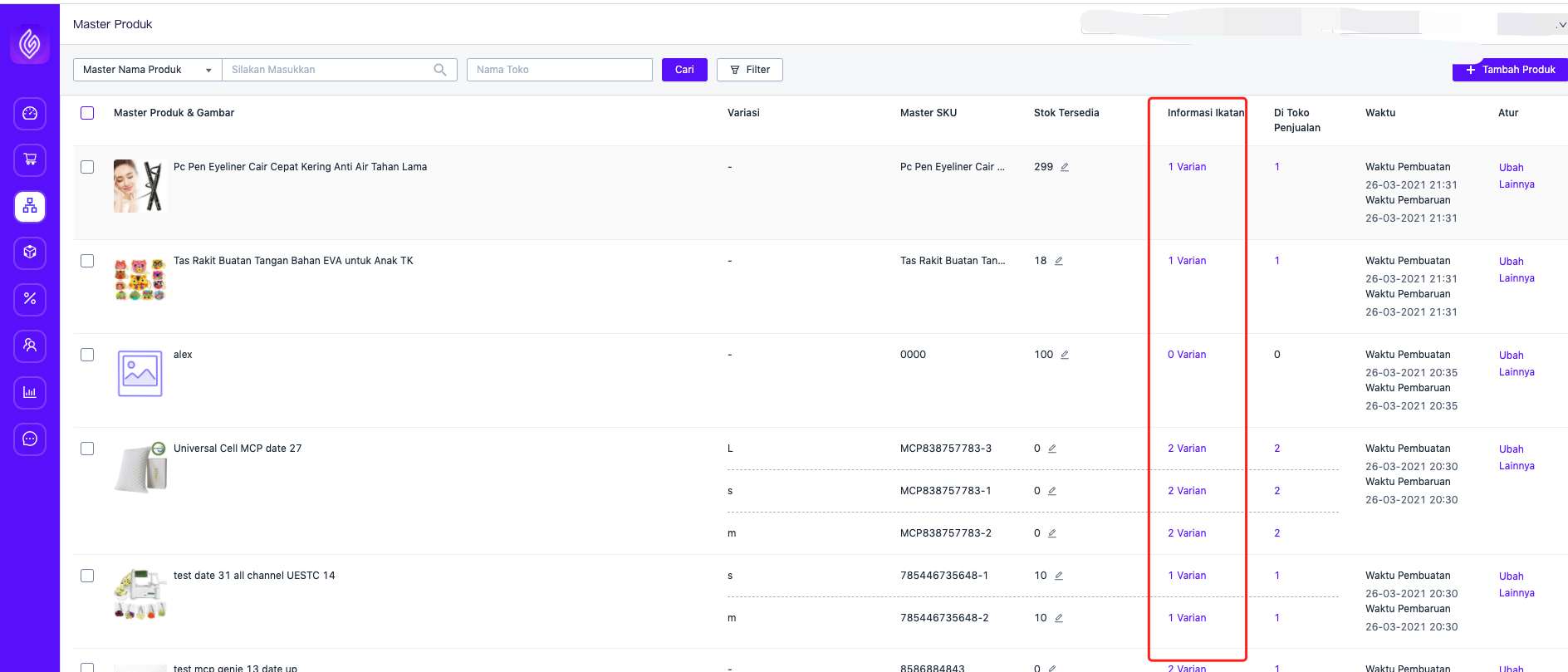Open Lainnya menu for Tas Rakit product
Viewport: 1568px width, 672px height.
[x=1517, y=278]
